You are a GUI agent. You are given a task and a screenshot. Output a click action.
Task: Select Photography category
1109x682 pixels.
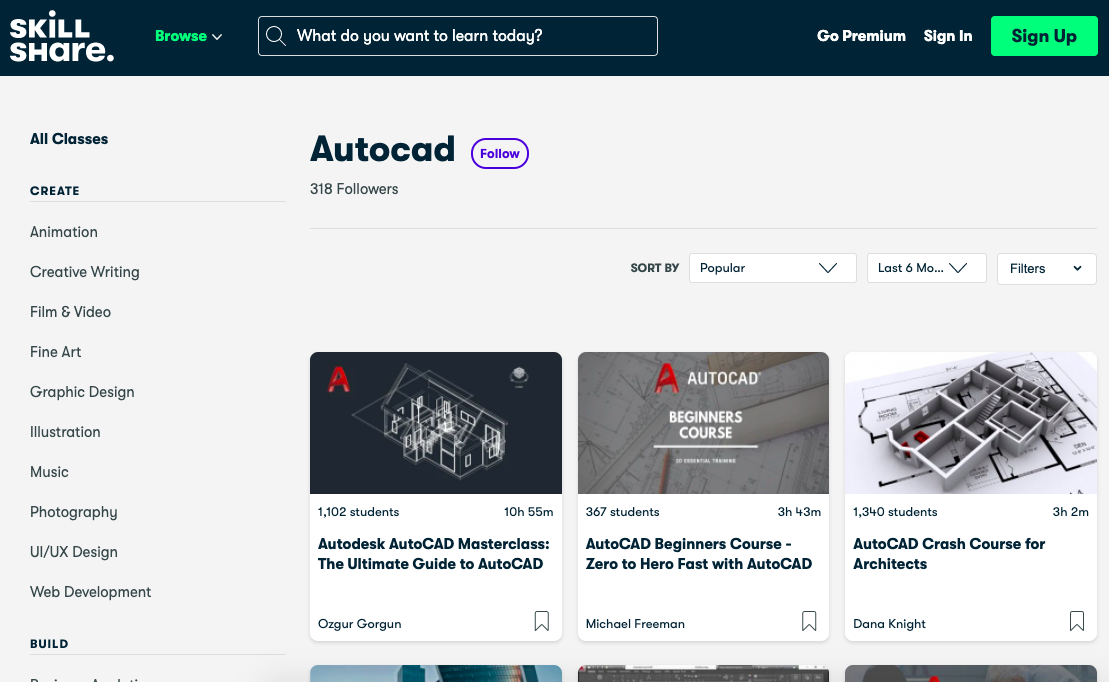pyautogui.click(x=74, y=512)
